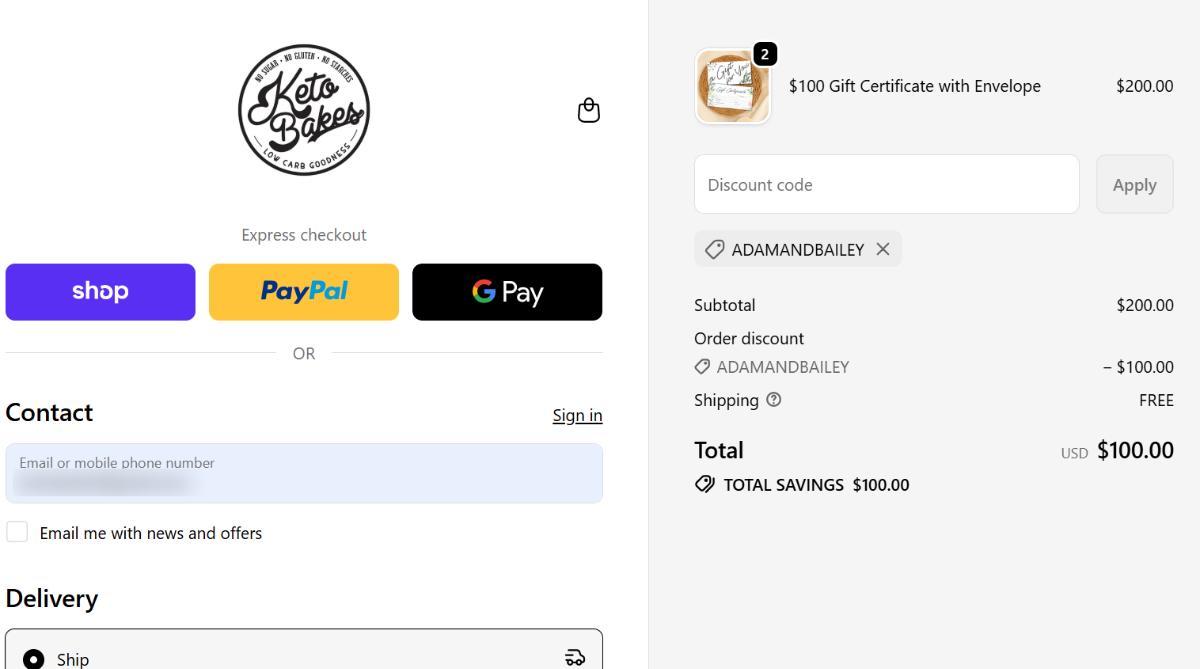1200x669 pixels.
Task: Click the order discount tag icon
Action: point(702,367)
